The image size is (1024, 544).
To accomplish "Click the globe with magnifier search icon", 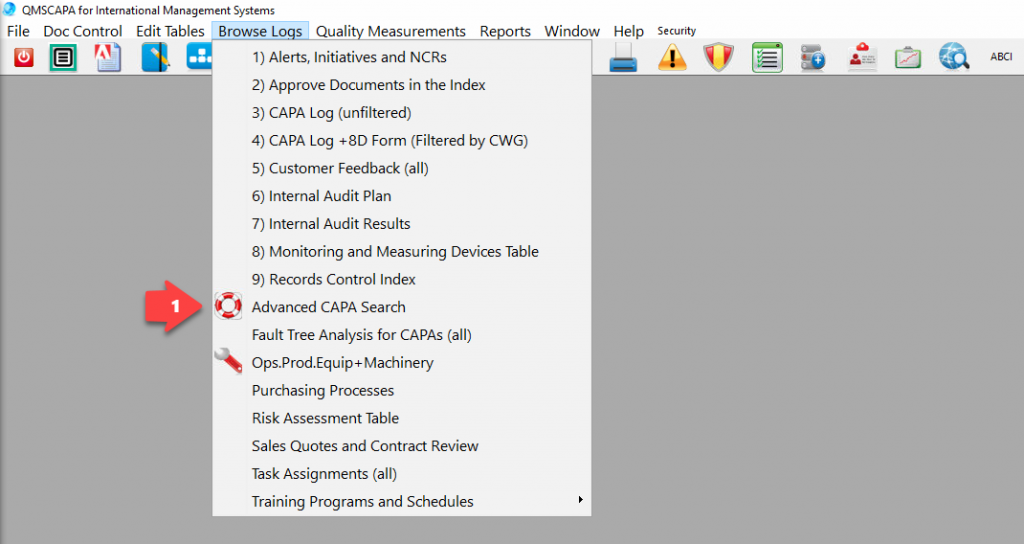I will click(x=953, y=57).
